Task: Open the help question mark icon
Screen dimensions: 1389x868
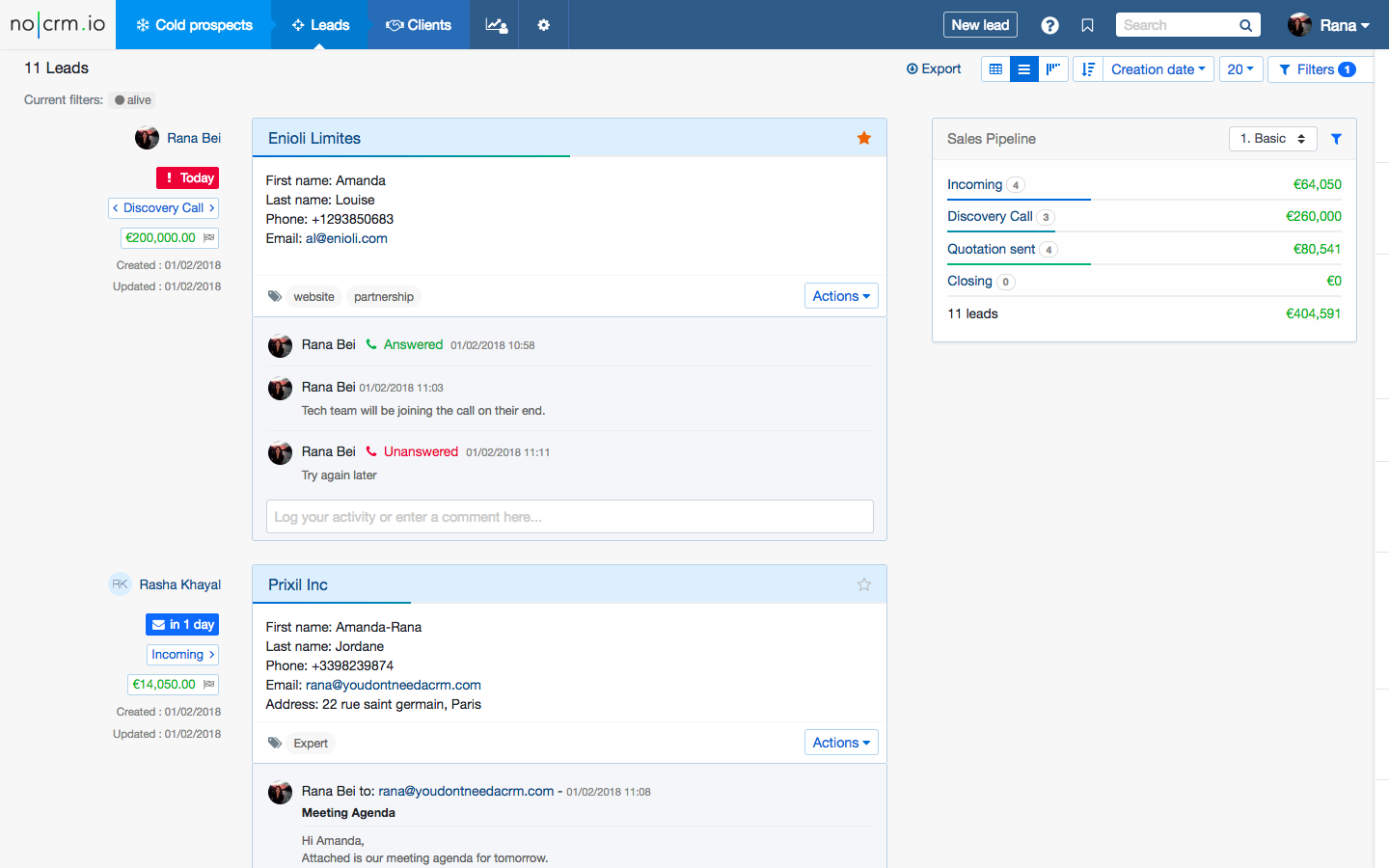Action: pos(1050,26)
